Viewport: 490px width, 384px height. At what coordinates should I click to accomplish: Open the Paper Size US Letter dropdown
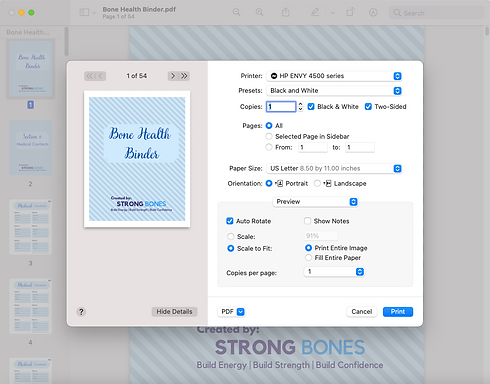click(x=334, y=168)
